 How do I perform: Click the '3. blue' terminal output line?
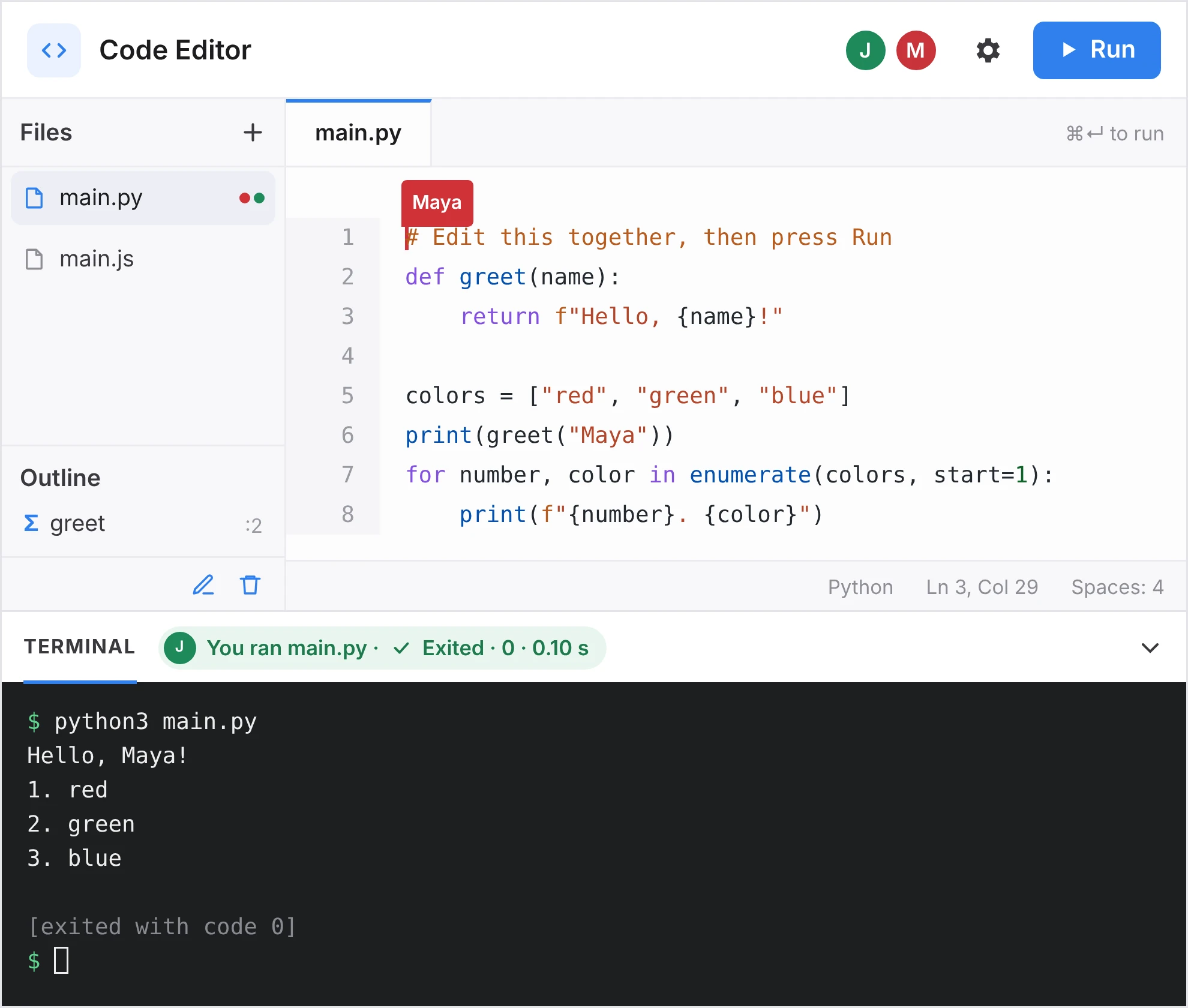(74, 858)
